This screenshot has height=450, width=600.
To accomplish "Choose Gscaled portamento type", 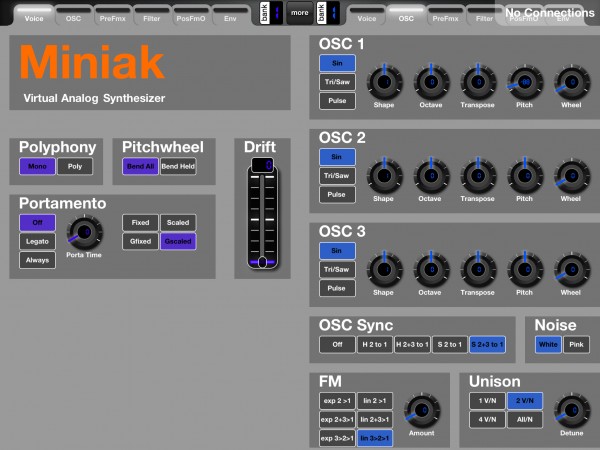I will tap(178, 241).
